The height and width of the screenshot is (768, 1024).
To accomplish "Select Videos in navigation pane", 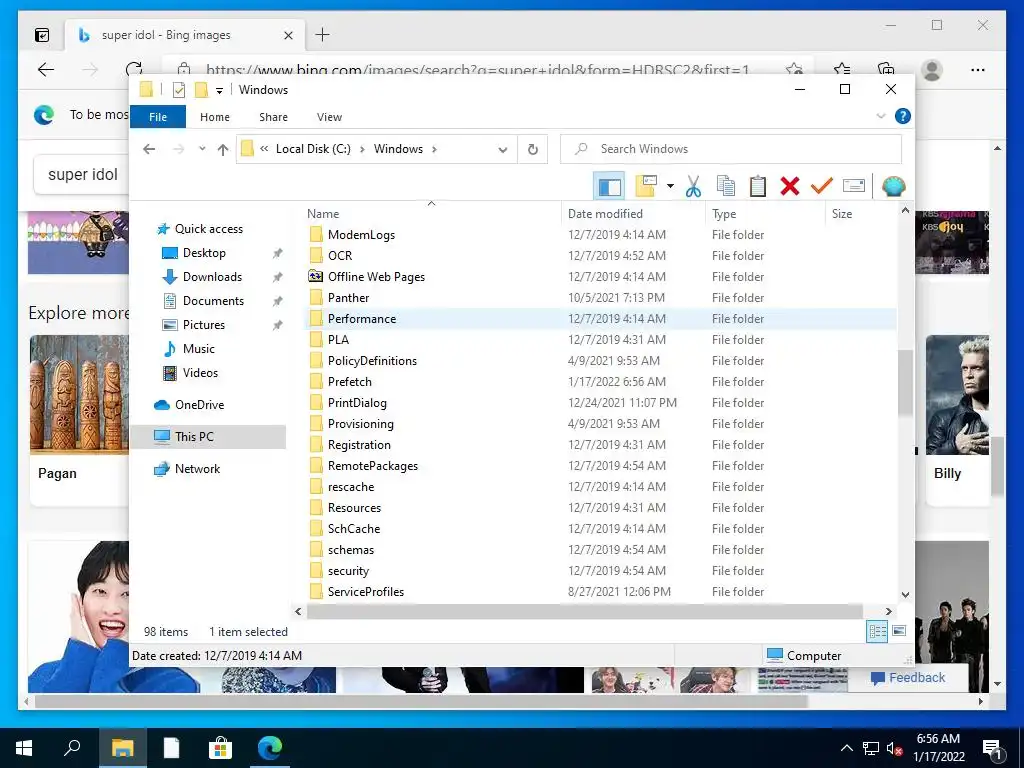I will coord(200,373).
